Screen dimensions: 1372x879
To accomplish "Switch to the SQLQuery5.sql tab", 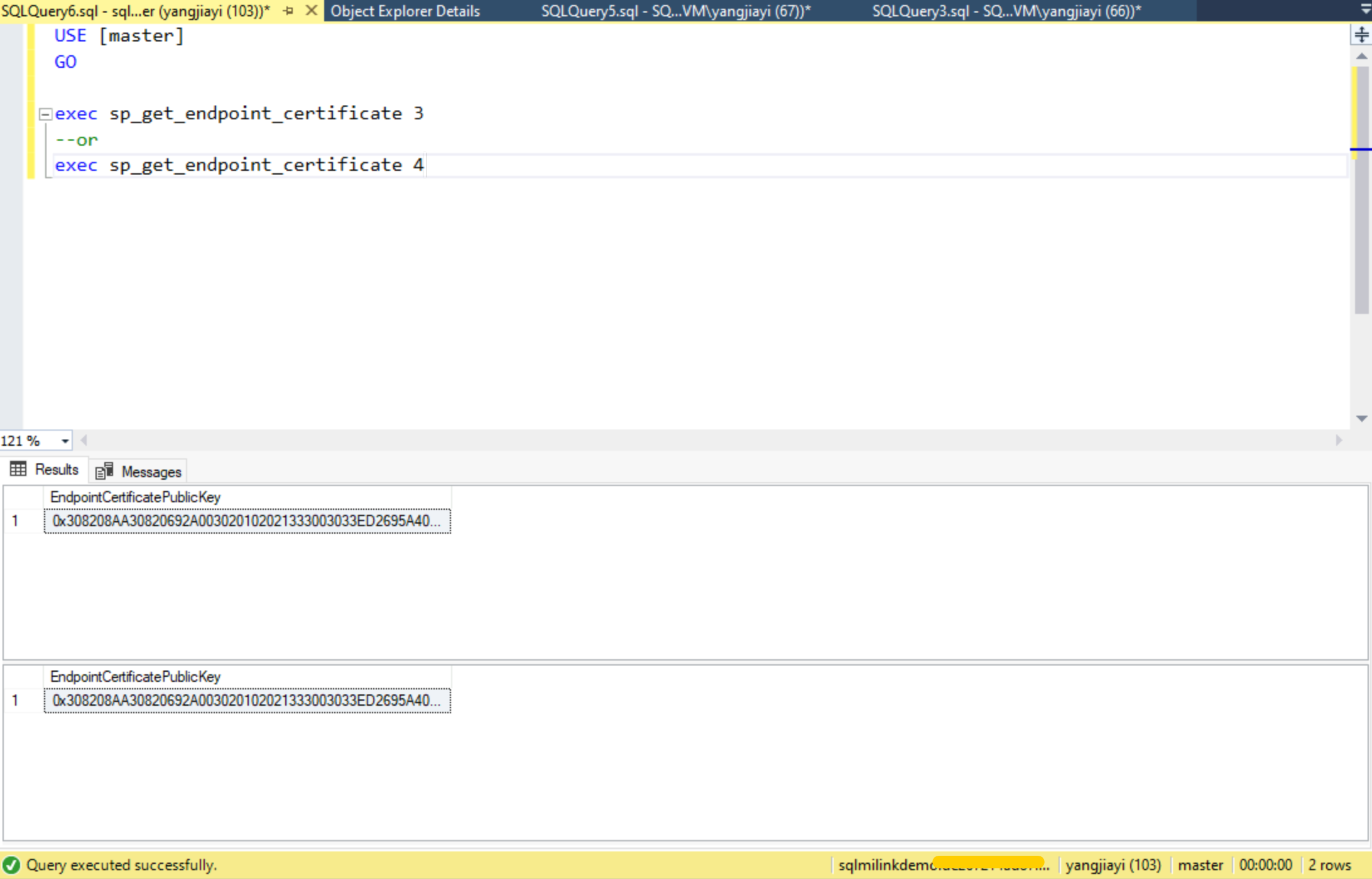I will coord(676,11).
